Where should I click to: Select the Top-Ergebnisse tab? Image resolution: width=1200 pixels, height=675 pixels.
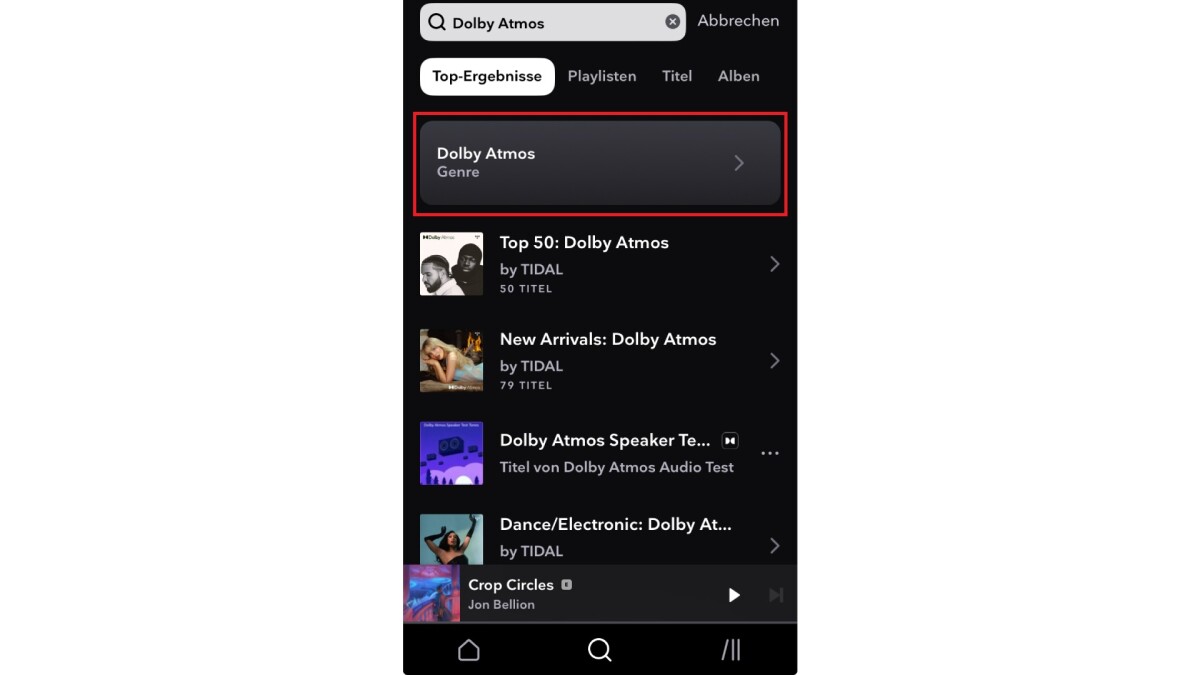point(487,76)
